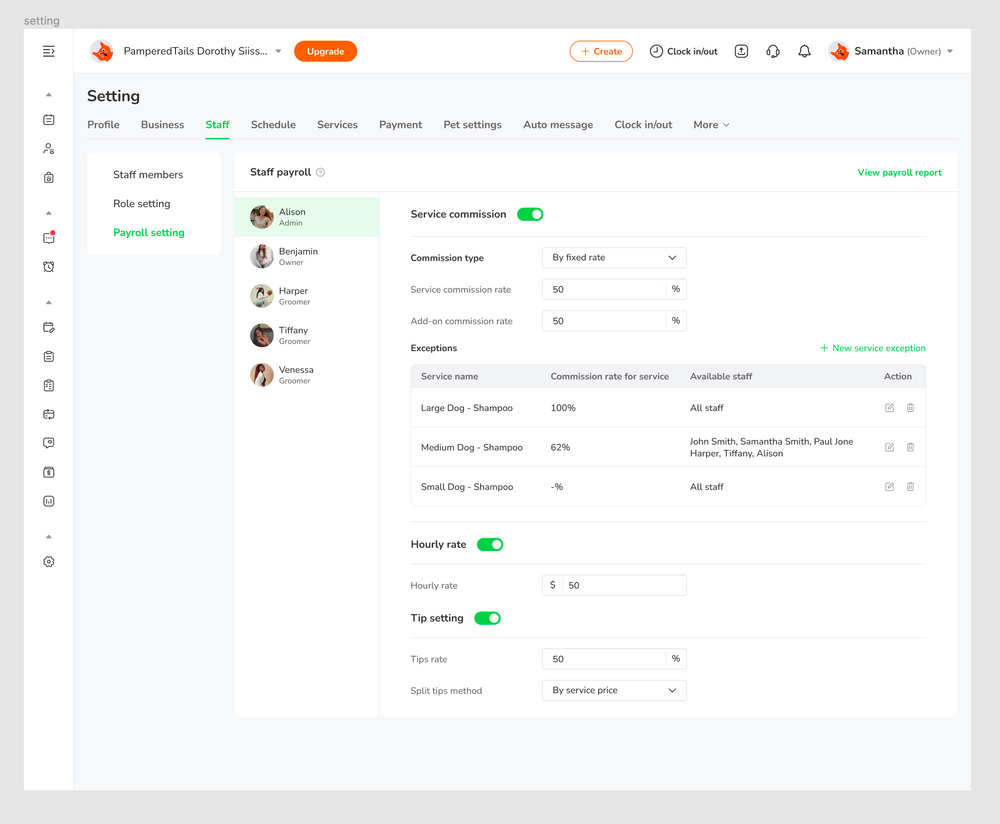The image size is (1000, 824).
Task: Click the View payroll report link
Action: 898,172
